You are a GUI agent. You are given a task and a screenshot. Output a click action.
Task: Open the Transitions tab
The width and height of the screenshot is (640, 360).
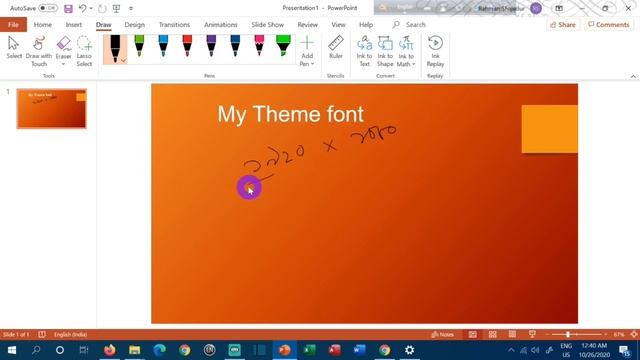tap(174, 25)
